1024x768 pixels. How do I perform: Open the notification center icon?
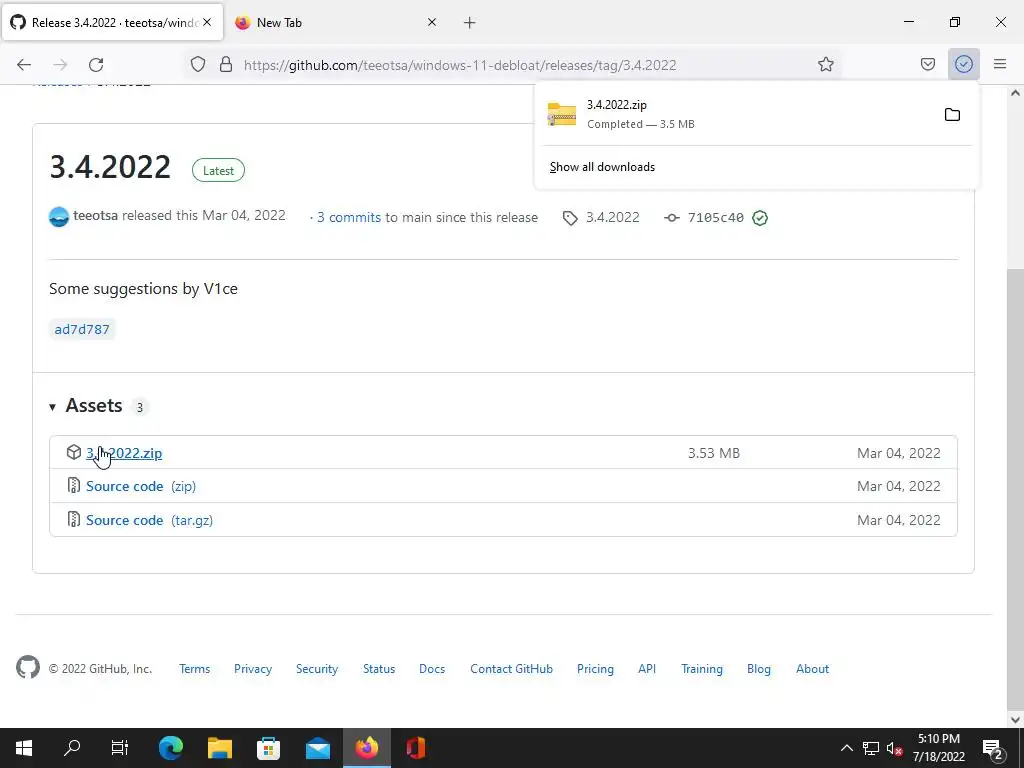click(x=992, y=748)
